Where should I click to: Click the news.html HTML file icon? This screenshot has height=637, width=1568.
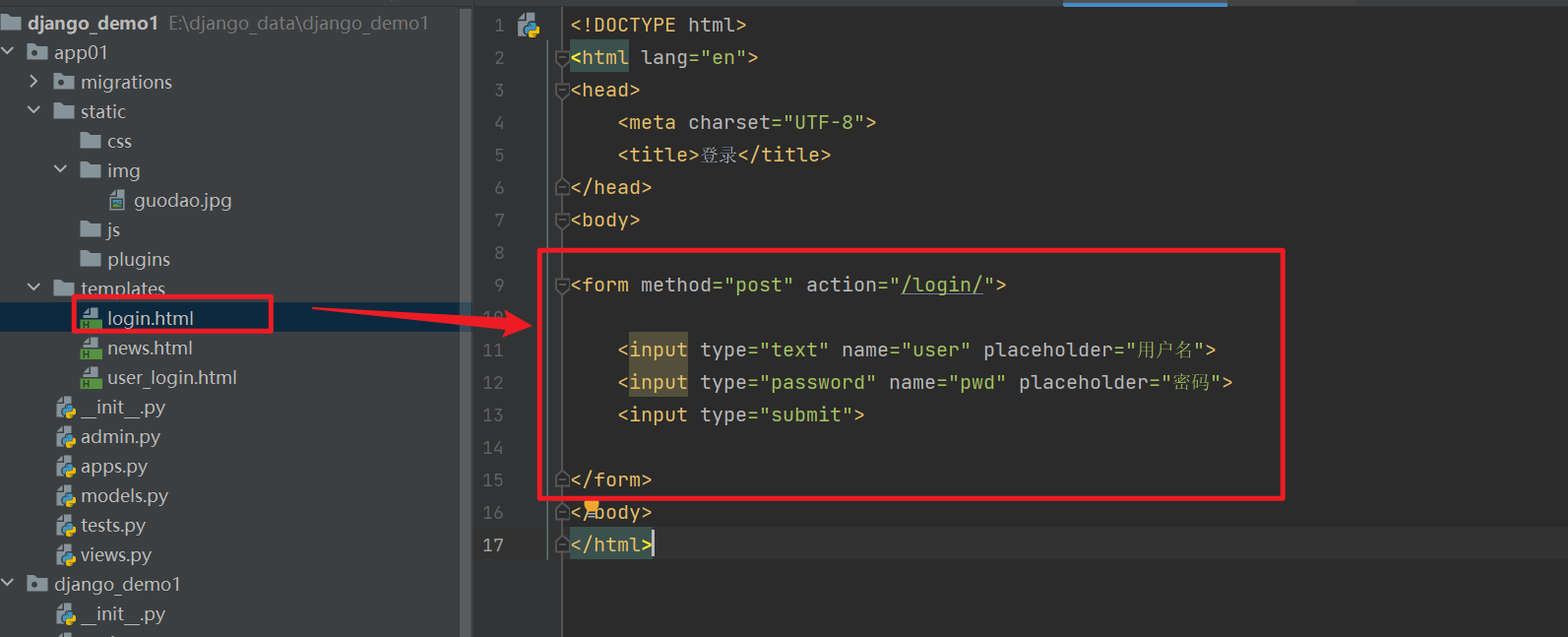92,349
